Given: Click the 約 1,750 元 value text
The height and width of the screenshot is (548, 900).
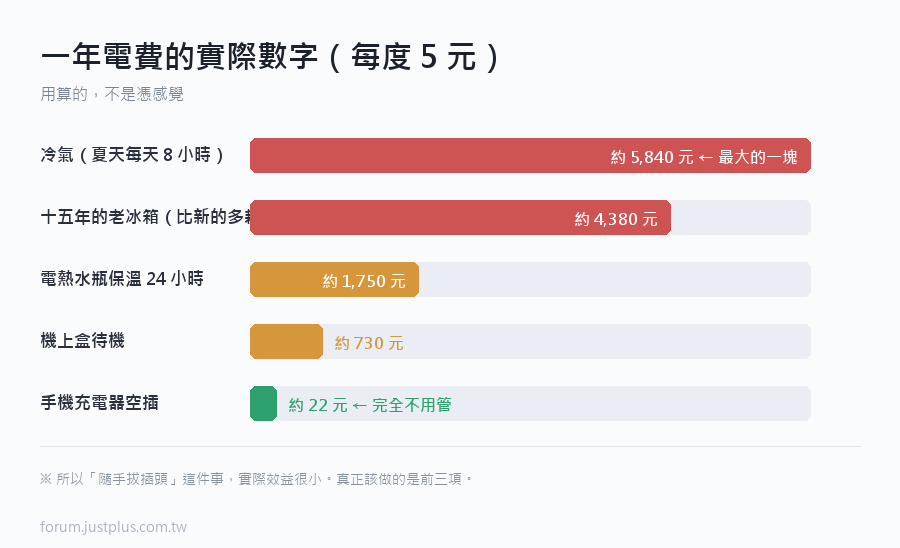Looking at the screenshot, I should click(x=364, y=281).
